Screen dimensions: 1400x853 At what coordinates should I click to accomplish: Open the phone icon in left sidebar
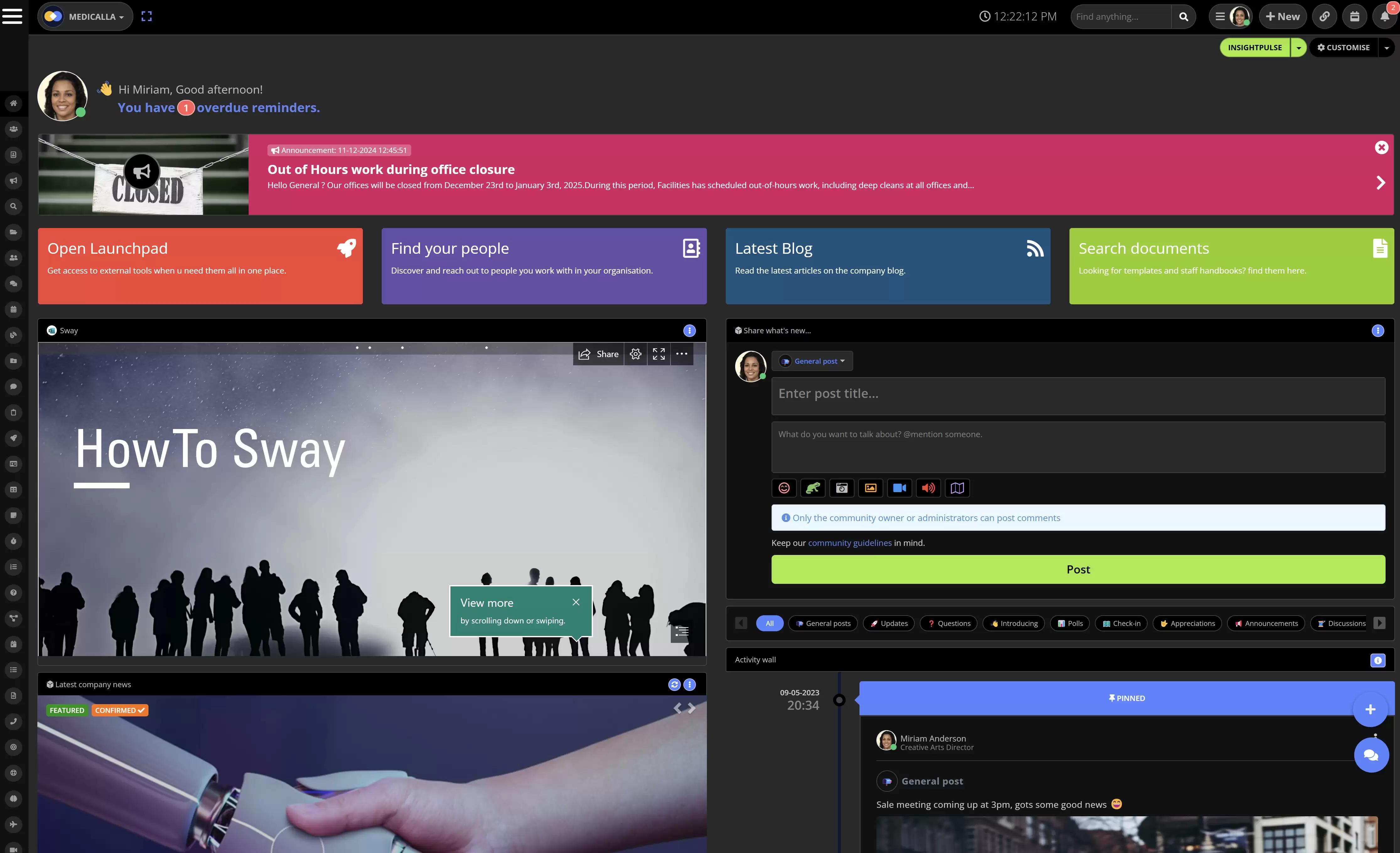(x=13, y=721)
